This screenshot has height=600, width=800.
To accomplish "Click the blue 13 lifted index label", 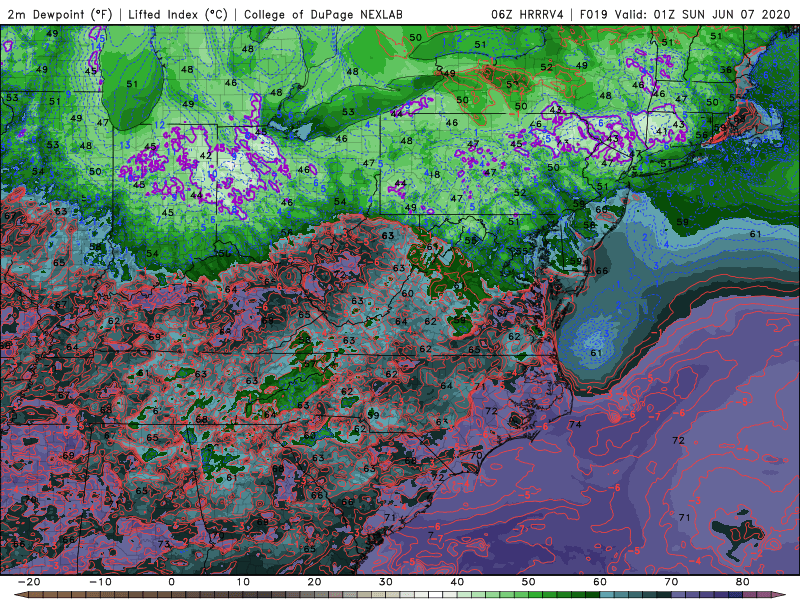I will 125,145.
